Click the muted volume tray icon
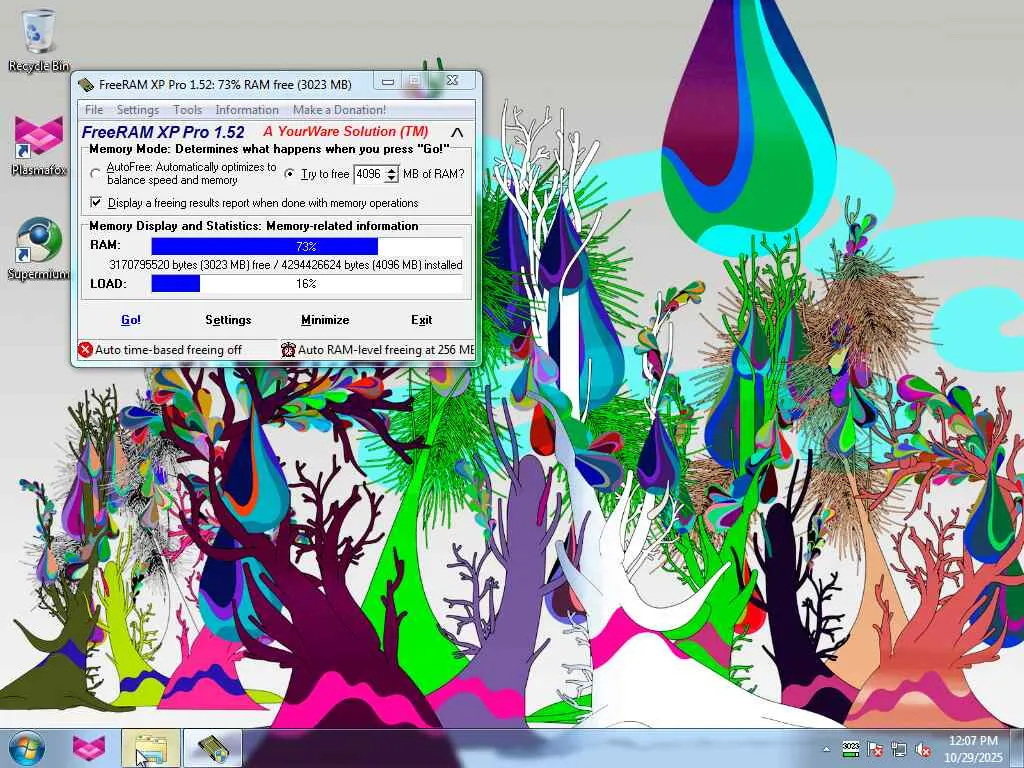Screen dimensions: 1024x768 [923, 749]
